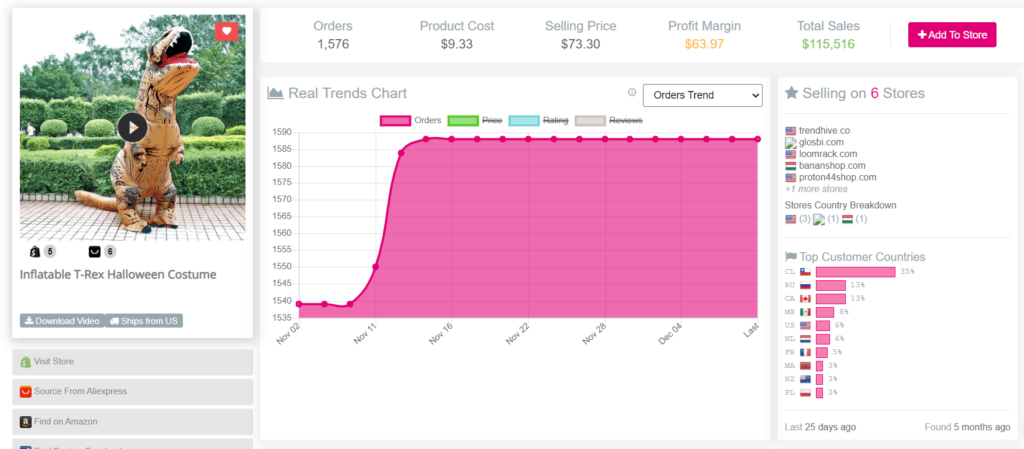Click the black store icon showing 6
Viewport: 1024px width, 449px height.
(95, 251)
